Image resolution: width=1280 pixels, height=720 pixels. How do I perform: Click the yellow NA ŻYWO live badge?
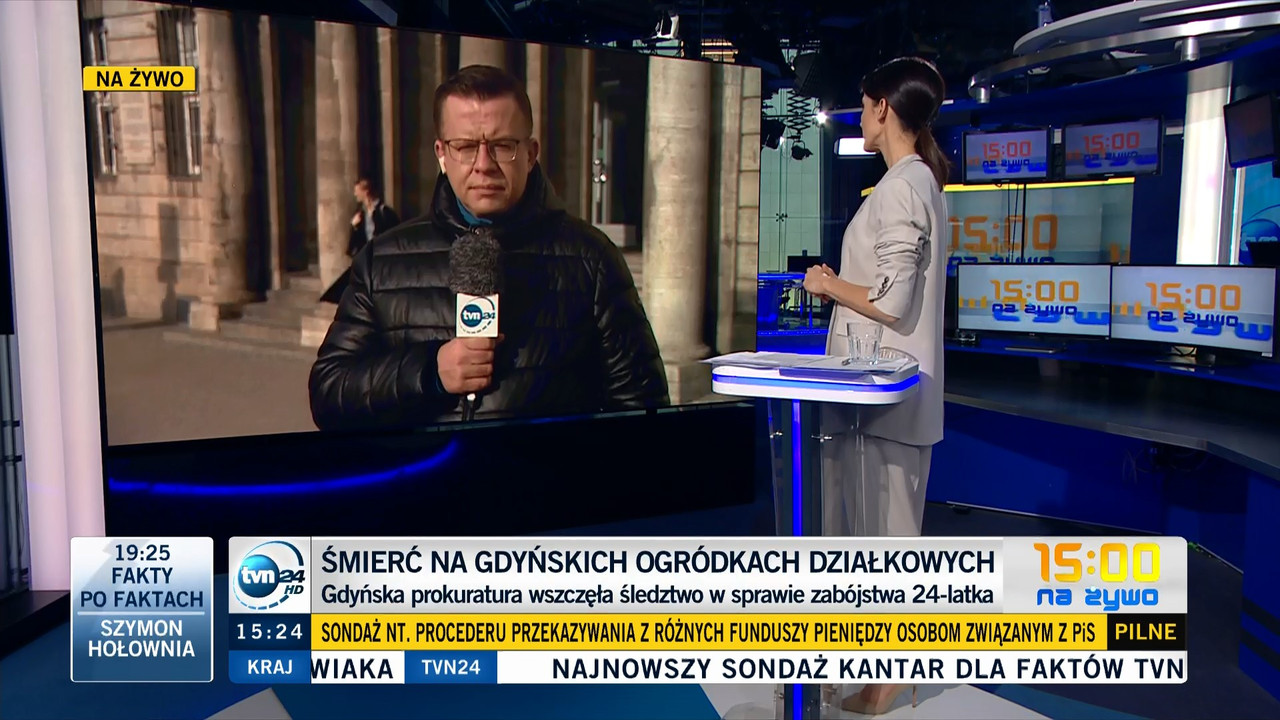[139, 79]
